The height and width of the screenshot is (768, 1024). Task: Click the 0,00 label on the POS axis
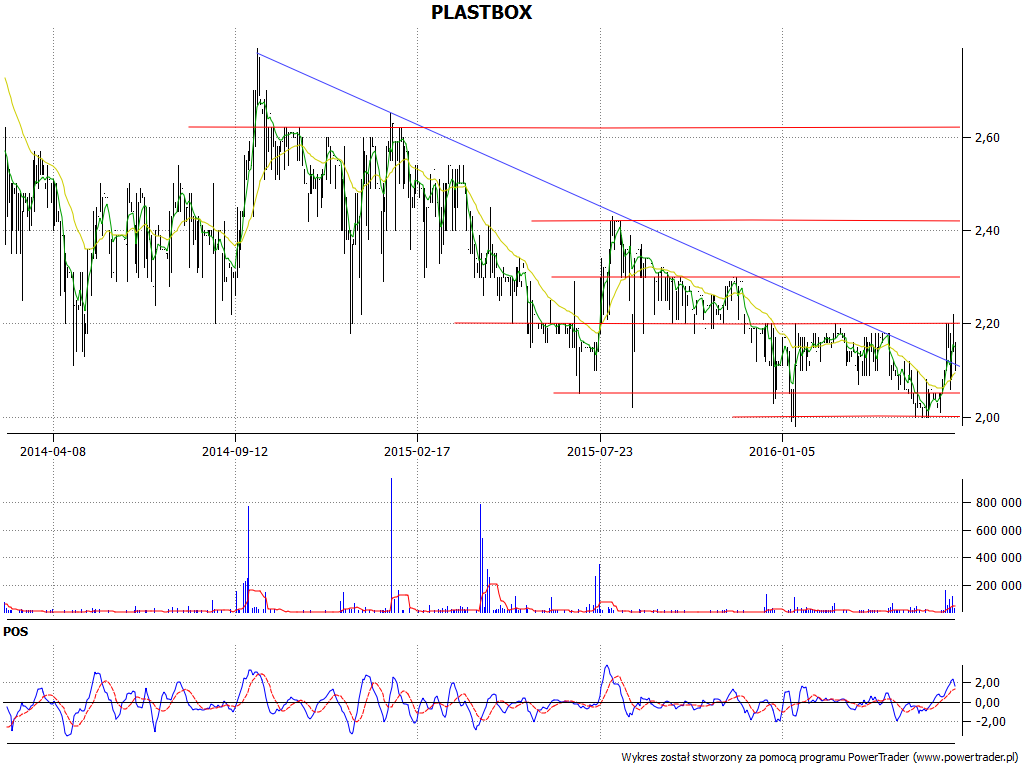point(987,703)
